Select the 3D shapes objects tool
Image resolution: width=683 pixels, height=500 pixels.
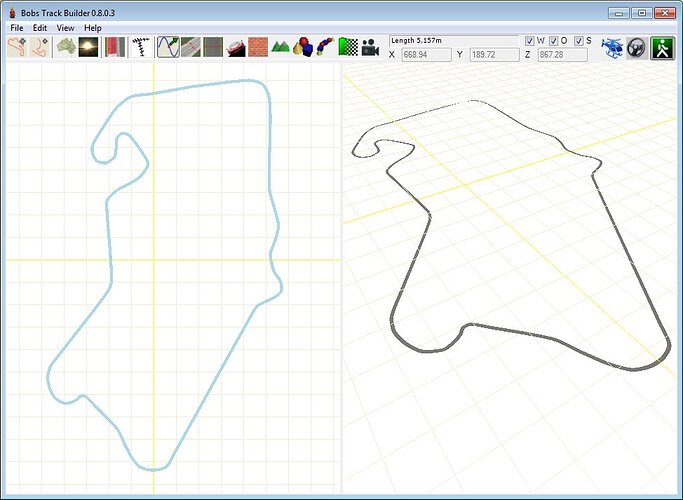pyautogui.click(x=303, y=47)
